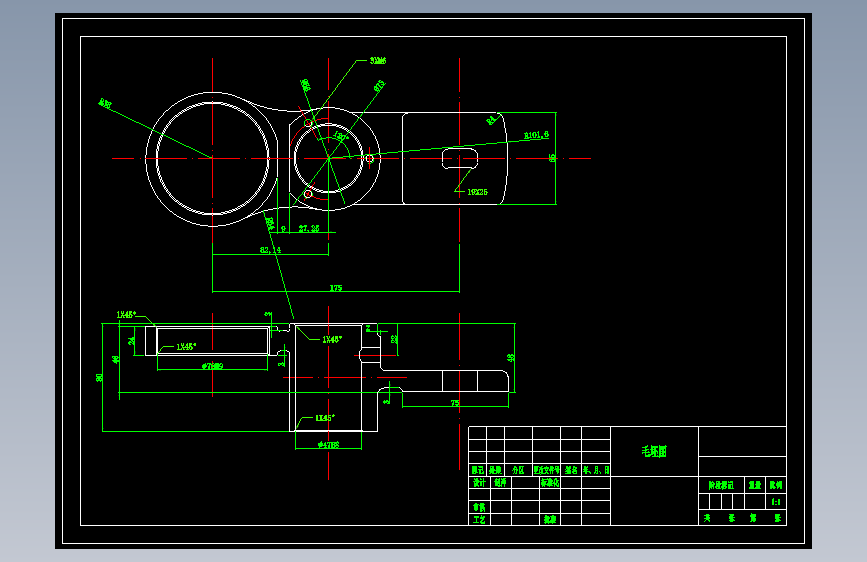This screenshot has width=867, height=562.
Task: Click the 分区 header cell
Action: (x=518, y=470)
